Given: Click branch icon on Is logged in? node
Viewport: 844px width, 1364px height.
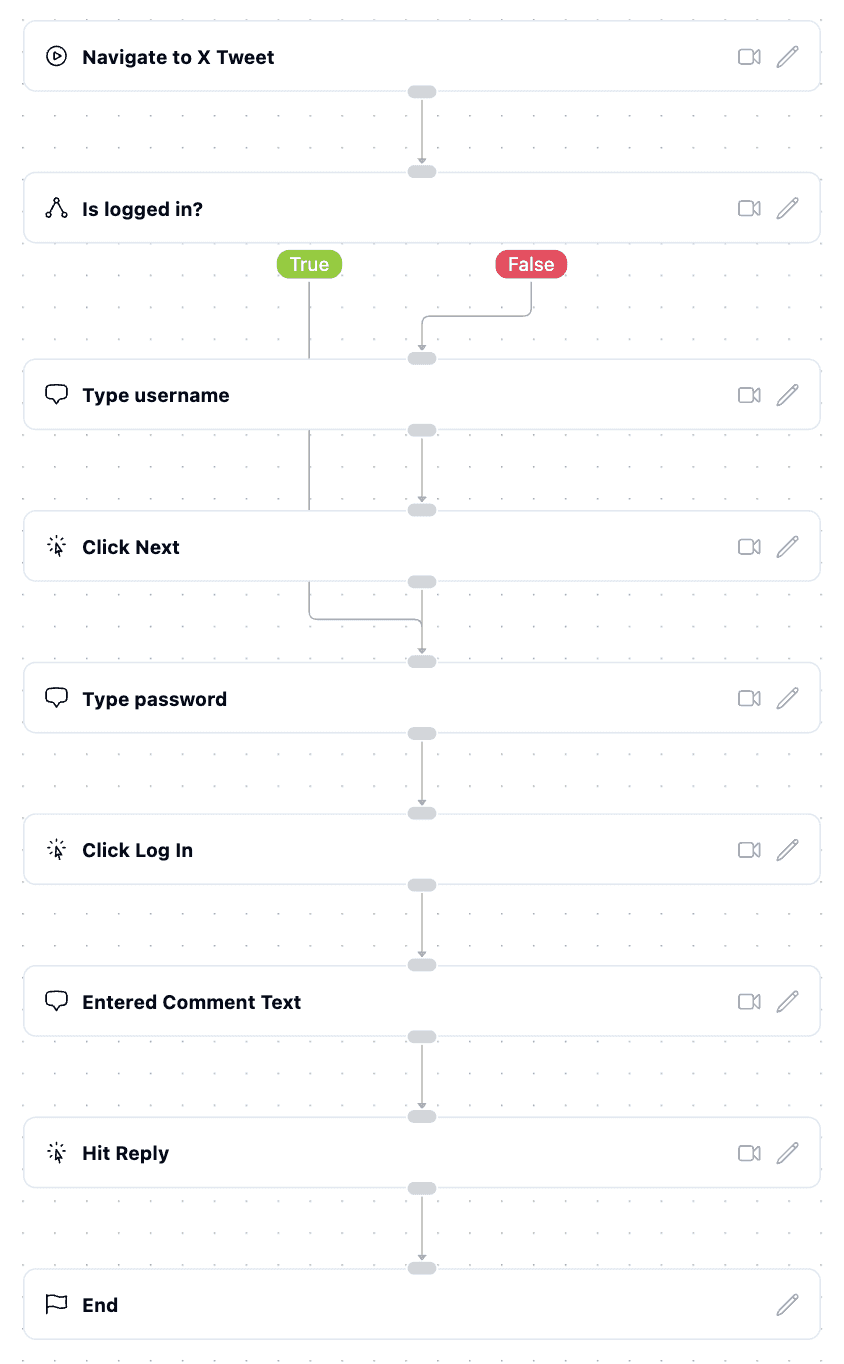Looking at the screenshot, I should click(x=57, y=208).
